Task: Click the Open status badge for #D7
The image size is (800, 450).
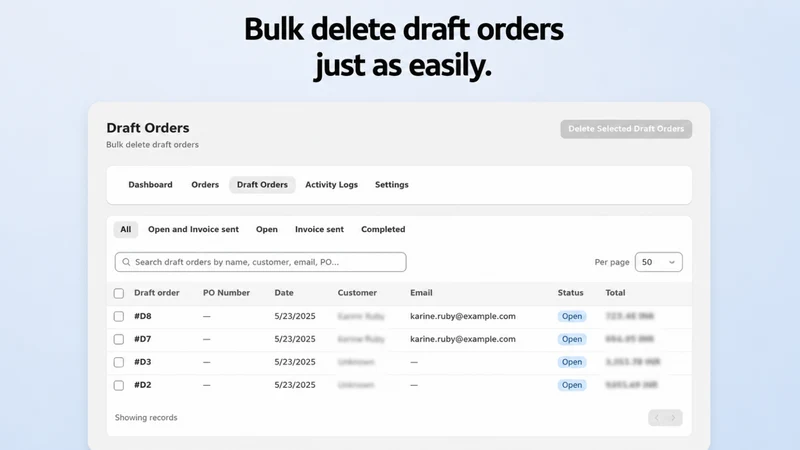Action: click(572, 339)
